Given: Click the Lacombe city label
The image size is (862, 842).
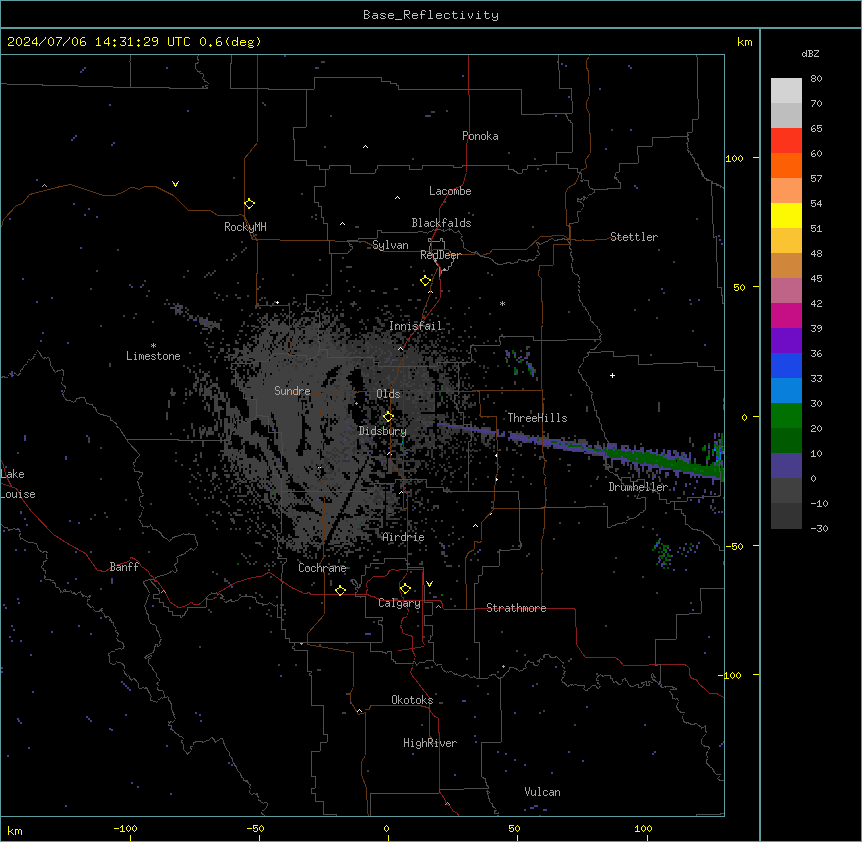Looking at the screenshot, I should [x=450, y=191].
